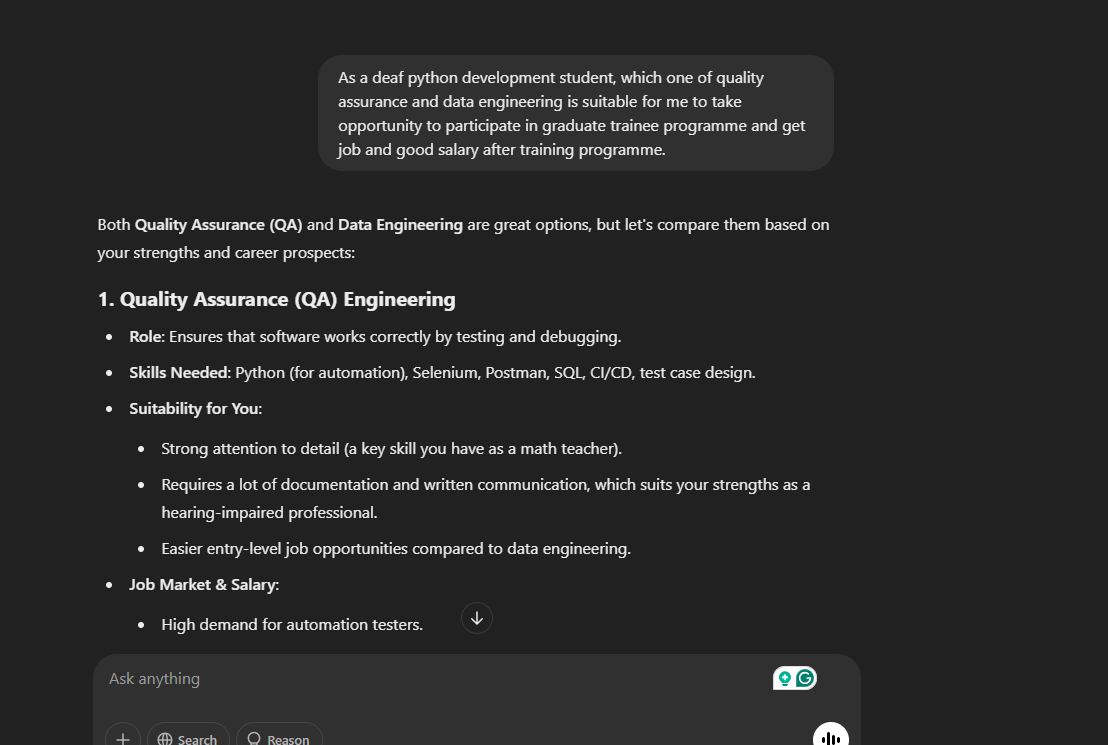
Task: Click the bold Data Engineering text in intro
Action: coord(400,225)
